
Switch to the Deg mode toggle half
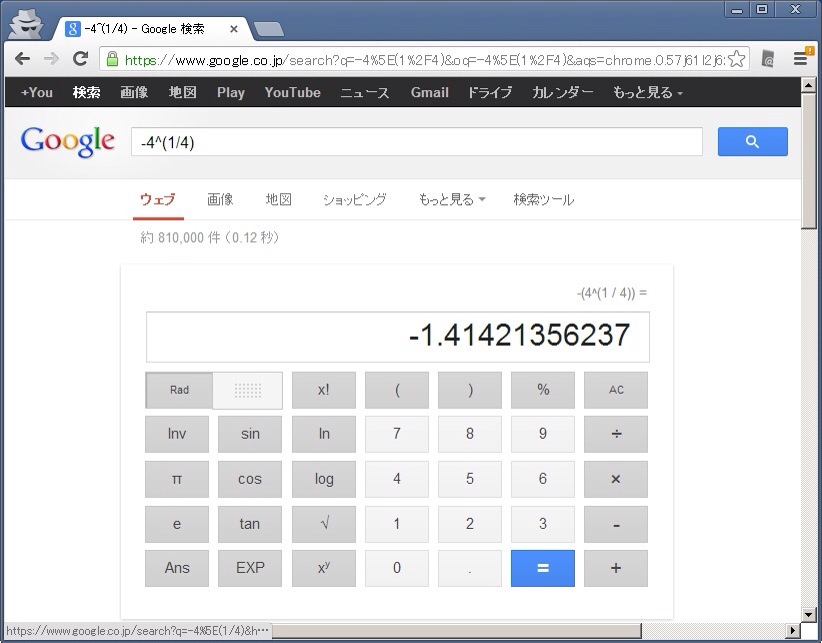tap(247, 390)
